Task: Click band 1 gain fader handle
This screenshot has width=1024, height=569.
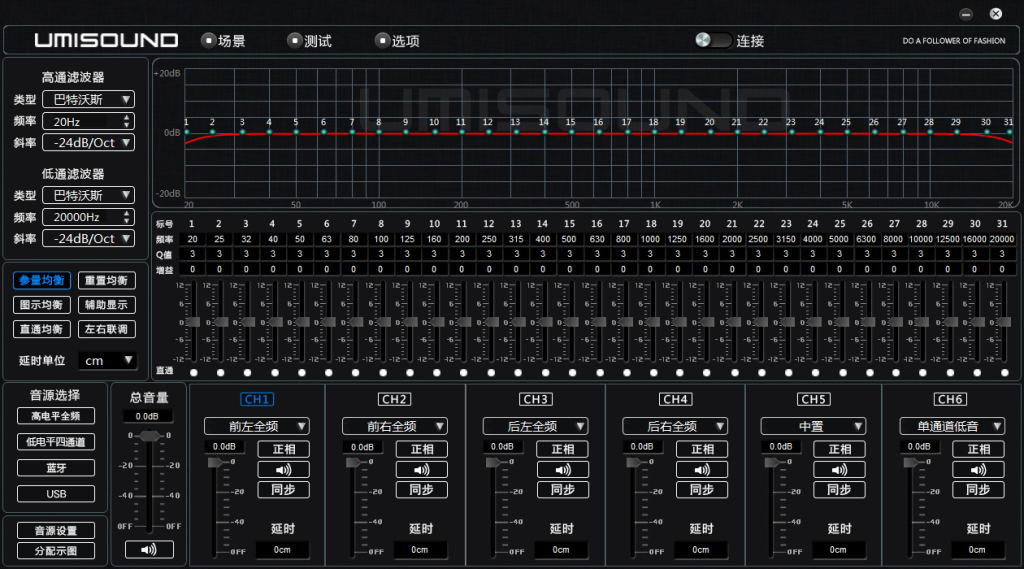Action: [193, 322]
